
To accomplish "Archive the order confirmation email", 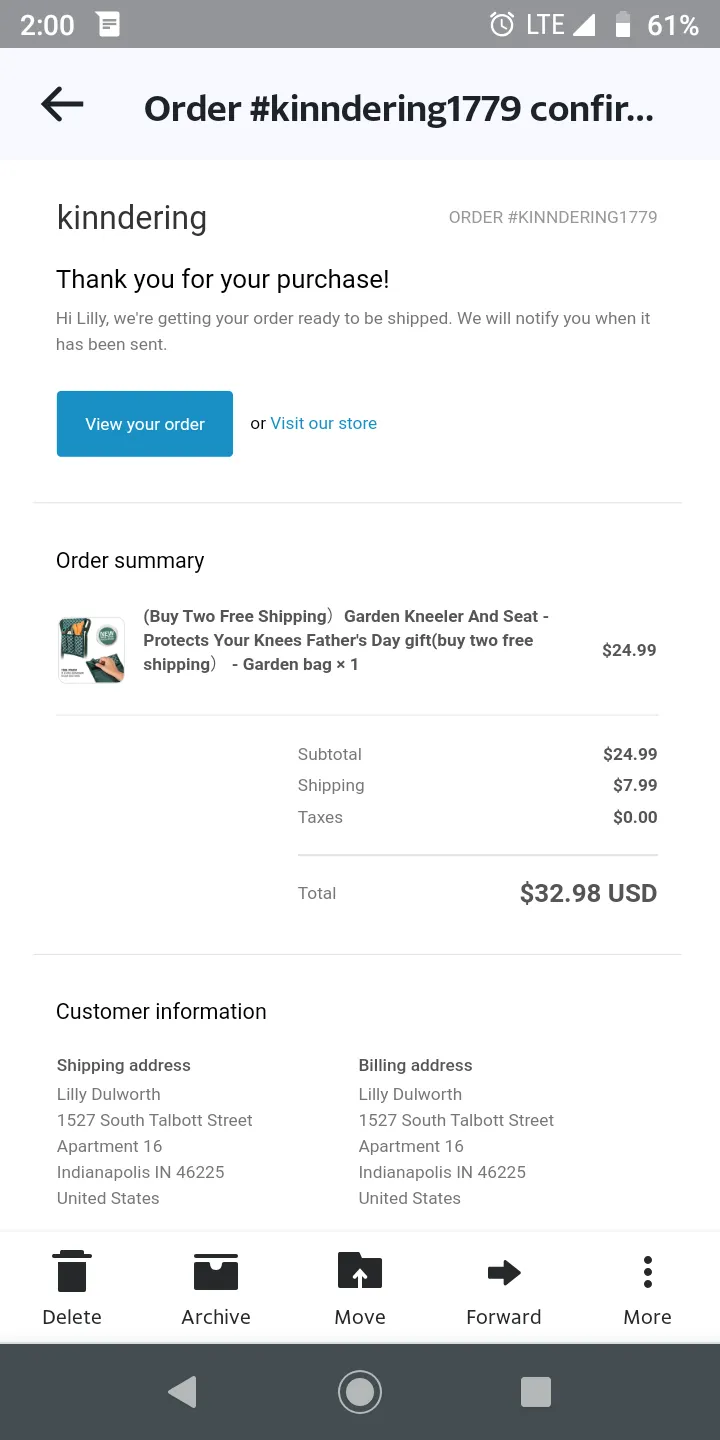I will pos(216,1271).
